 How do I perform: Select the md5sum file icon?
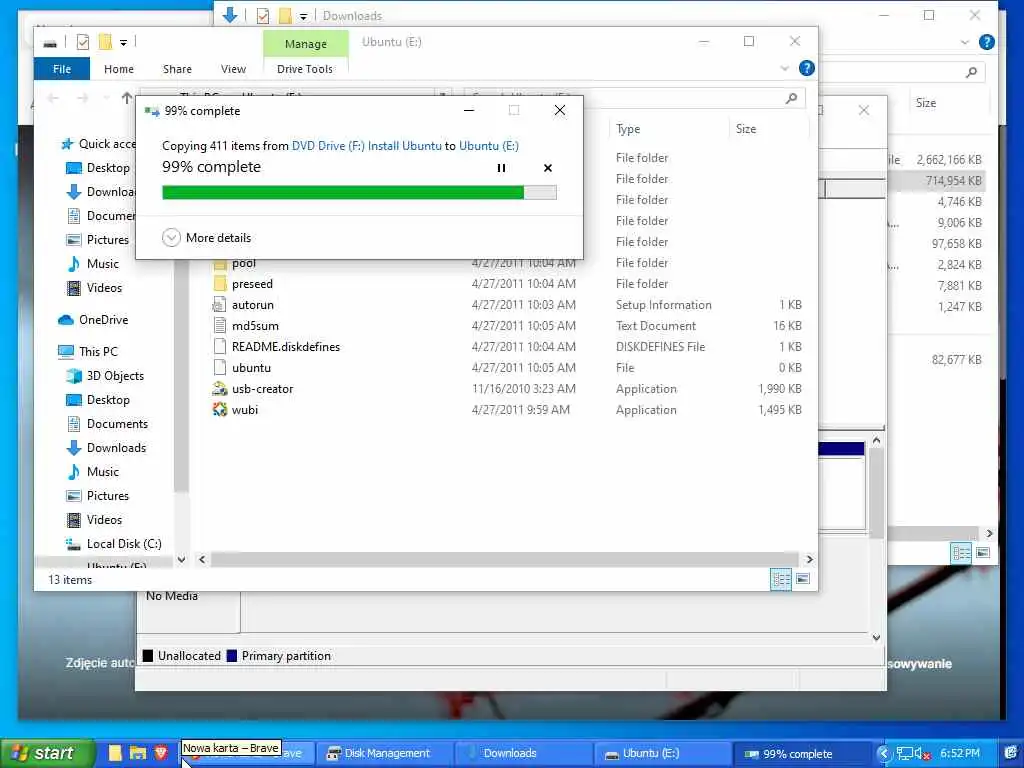[220, 326]
